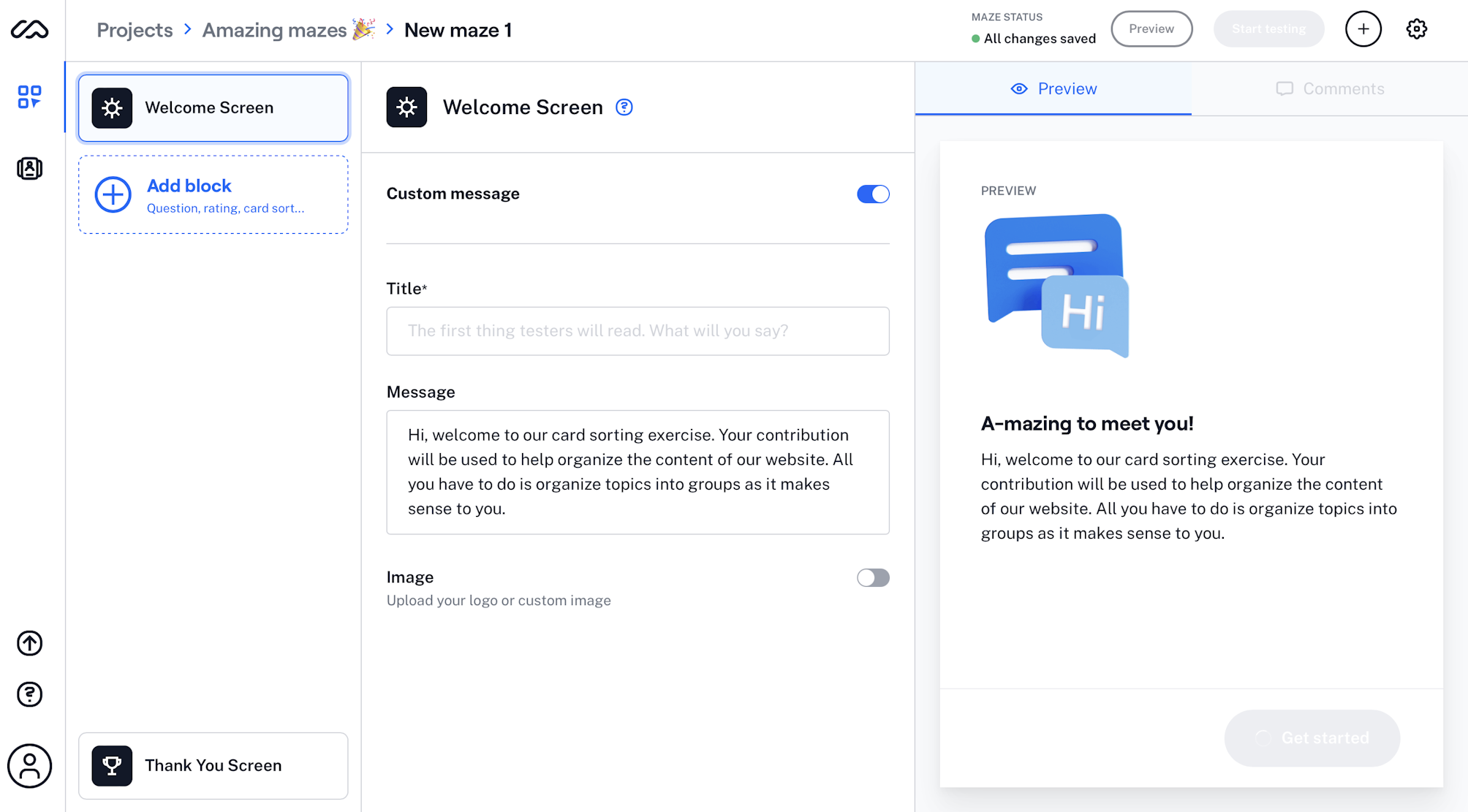The height and width of the screenshot is (812, 1468).
Task: Open the user profile avatar icon
Action: point(29,766)
